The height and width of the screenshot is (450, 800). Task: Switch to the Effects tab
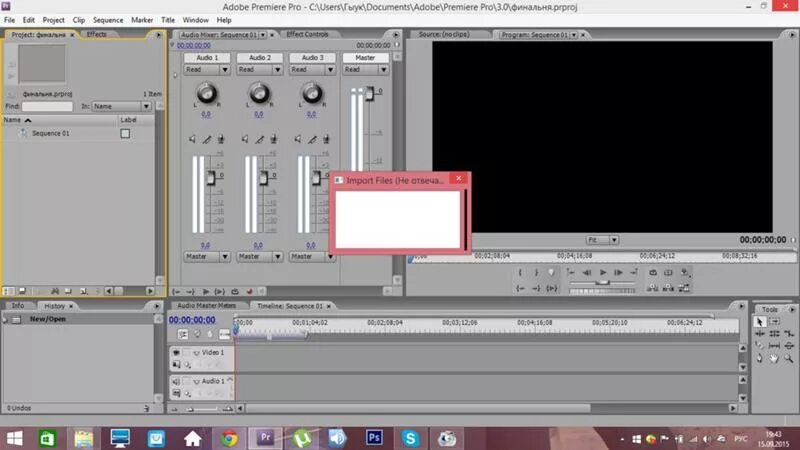(96, 34)
